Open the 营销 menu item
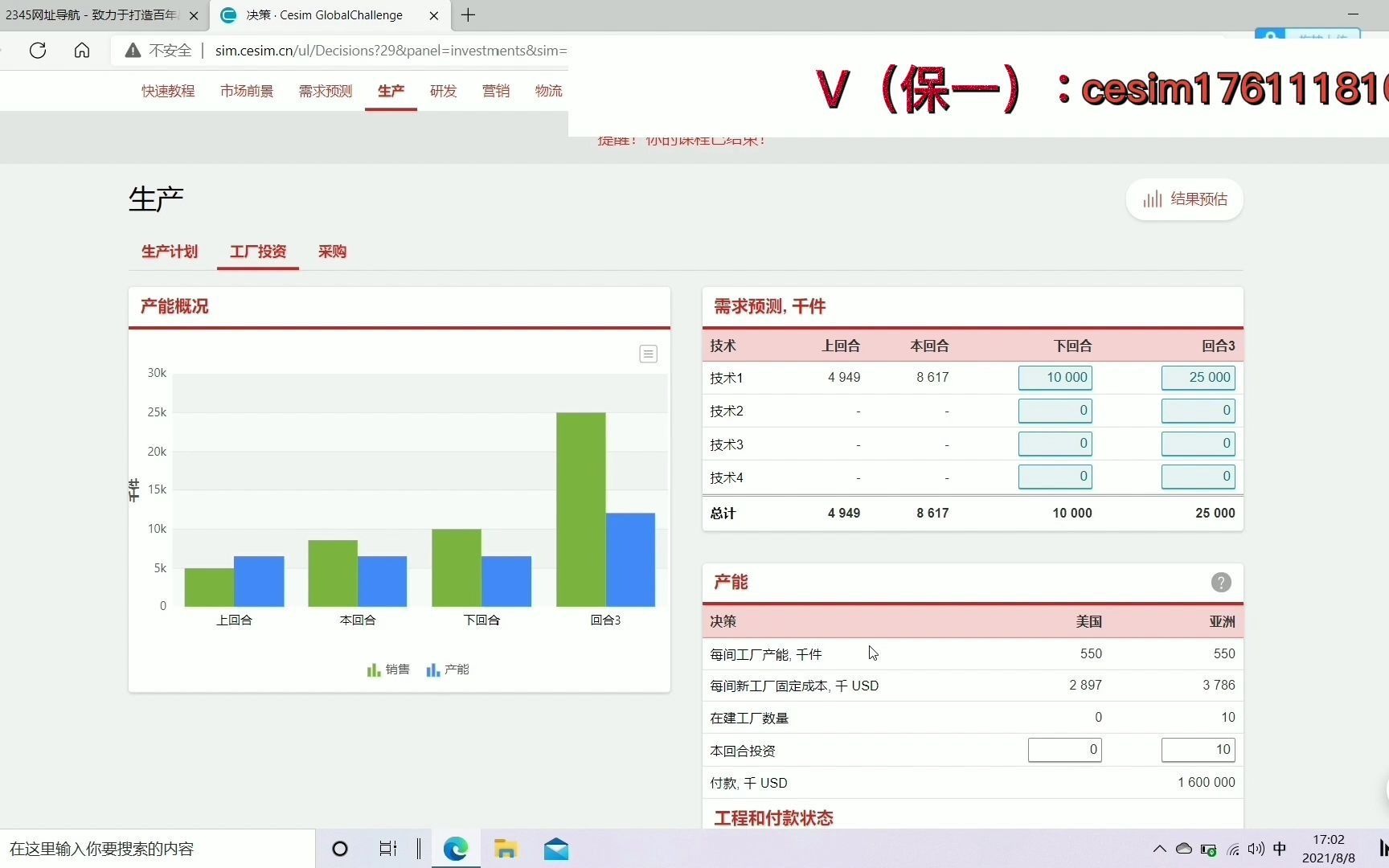The height and width of the screenshot is (868, 1389). [496, 91]
